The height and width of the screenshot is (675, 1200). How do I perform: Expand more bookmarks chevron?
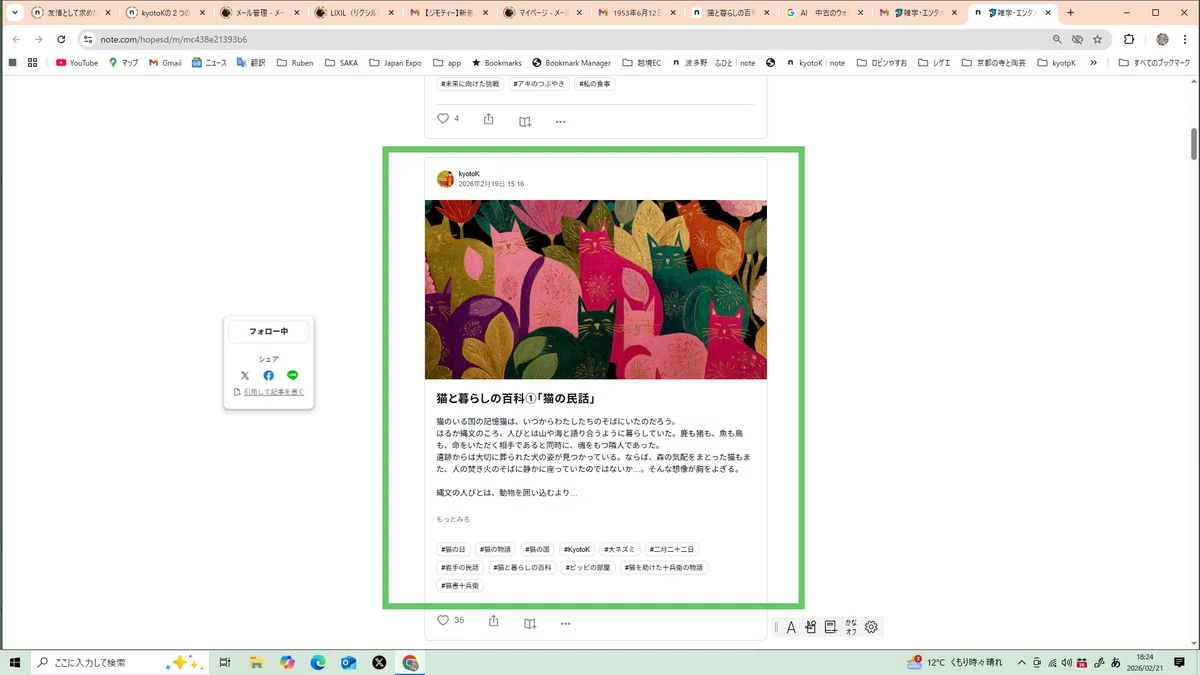(1093, 62)
